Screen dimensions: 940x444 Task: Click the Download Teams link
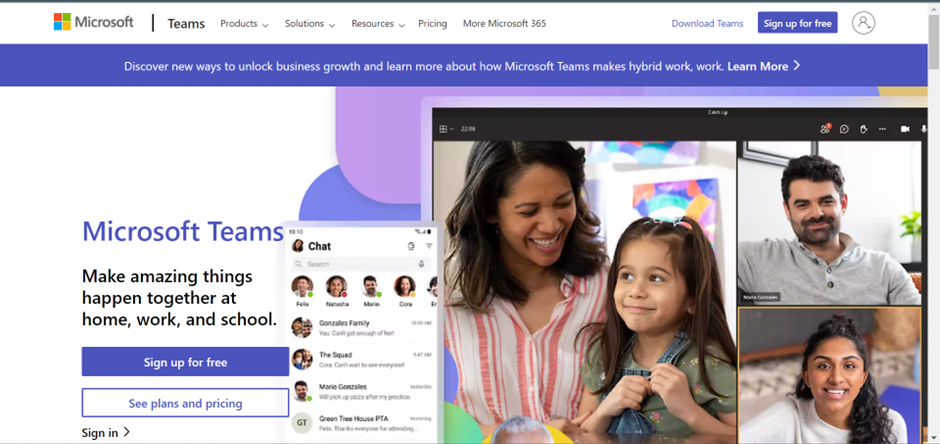click(707, 23)
